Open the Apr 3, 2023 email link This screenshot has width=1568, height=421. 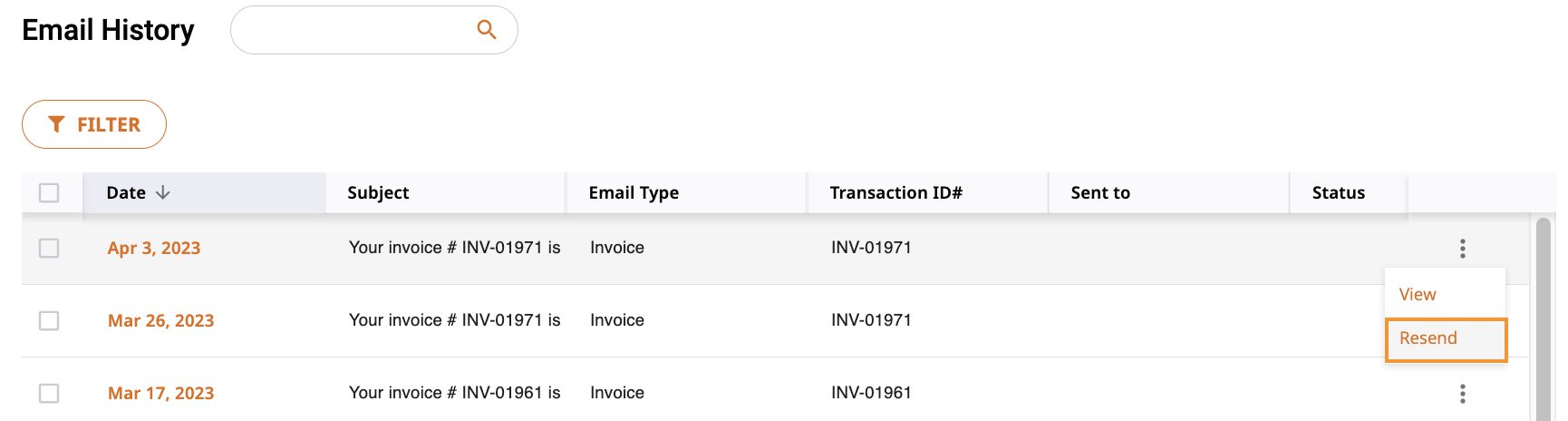(x=154, y=248)
